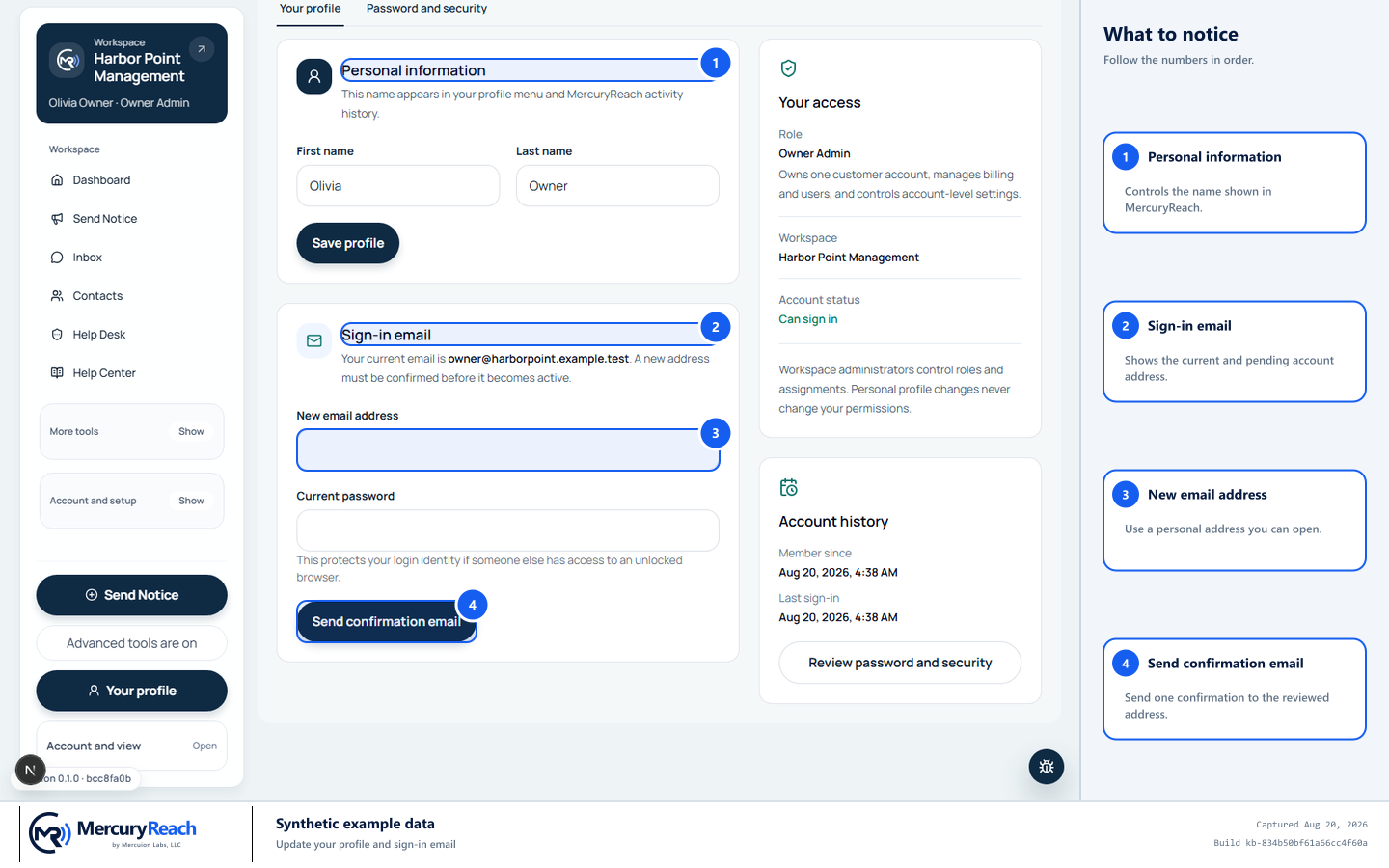Toggle the Advanced tools are on button
This screenshot has width=1389, height=868.
(x=131, y=643)
